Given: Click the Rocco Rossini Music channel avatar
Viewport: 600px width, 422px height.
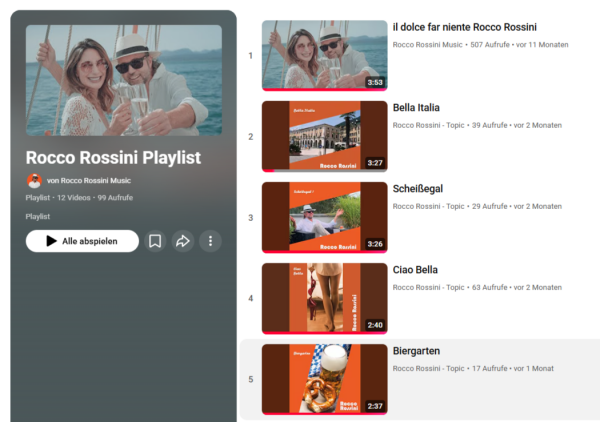Looking at the screenshot, I should point(34,181).
